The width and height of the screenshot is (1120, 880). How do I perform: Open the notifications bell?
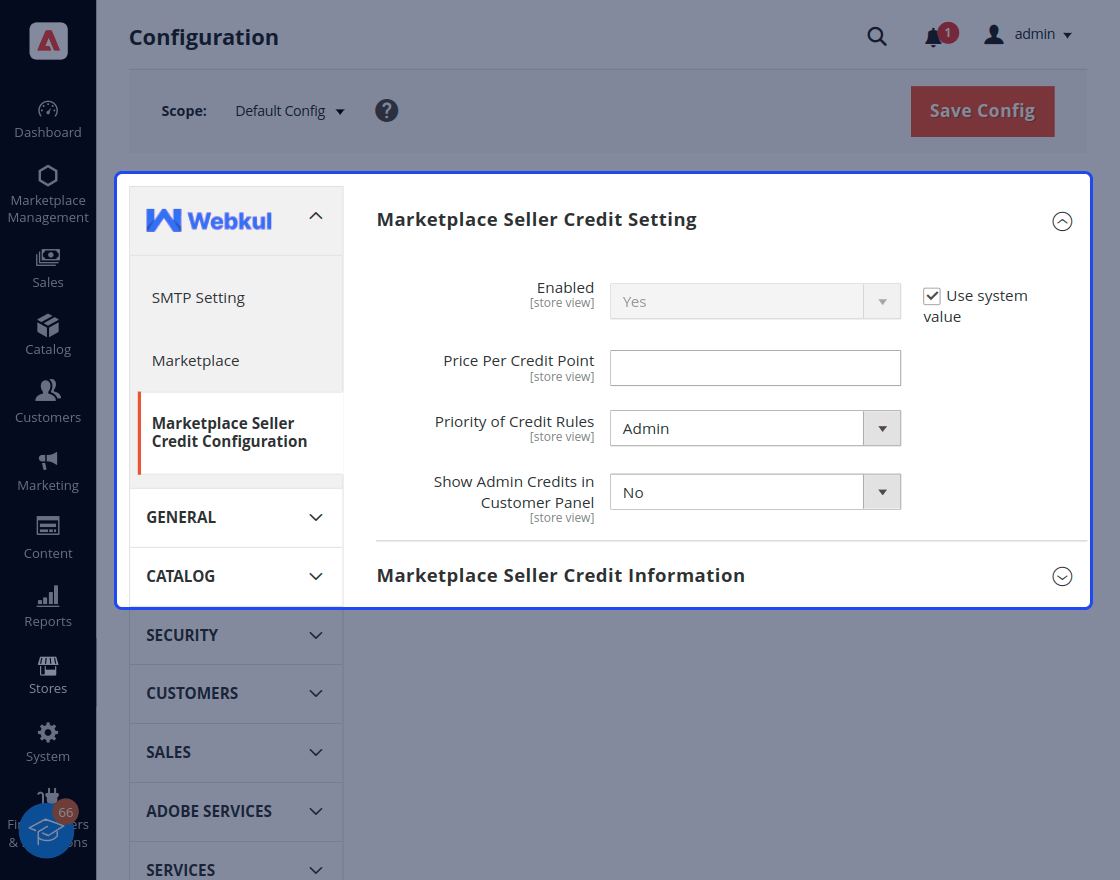pos(933,36)
